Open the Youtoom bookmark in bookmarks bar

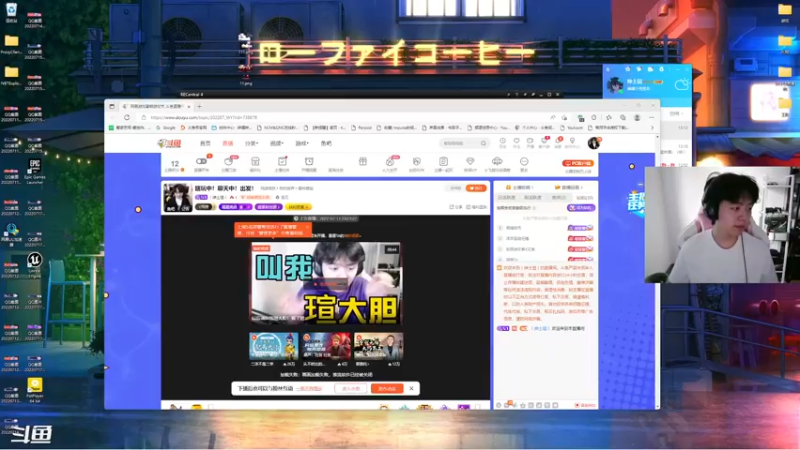(x=571, y=128)
